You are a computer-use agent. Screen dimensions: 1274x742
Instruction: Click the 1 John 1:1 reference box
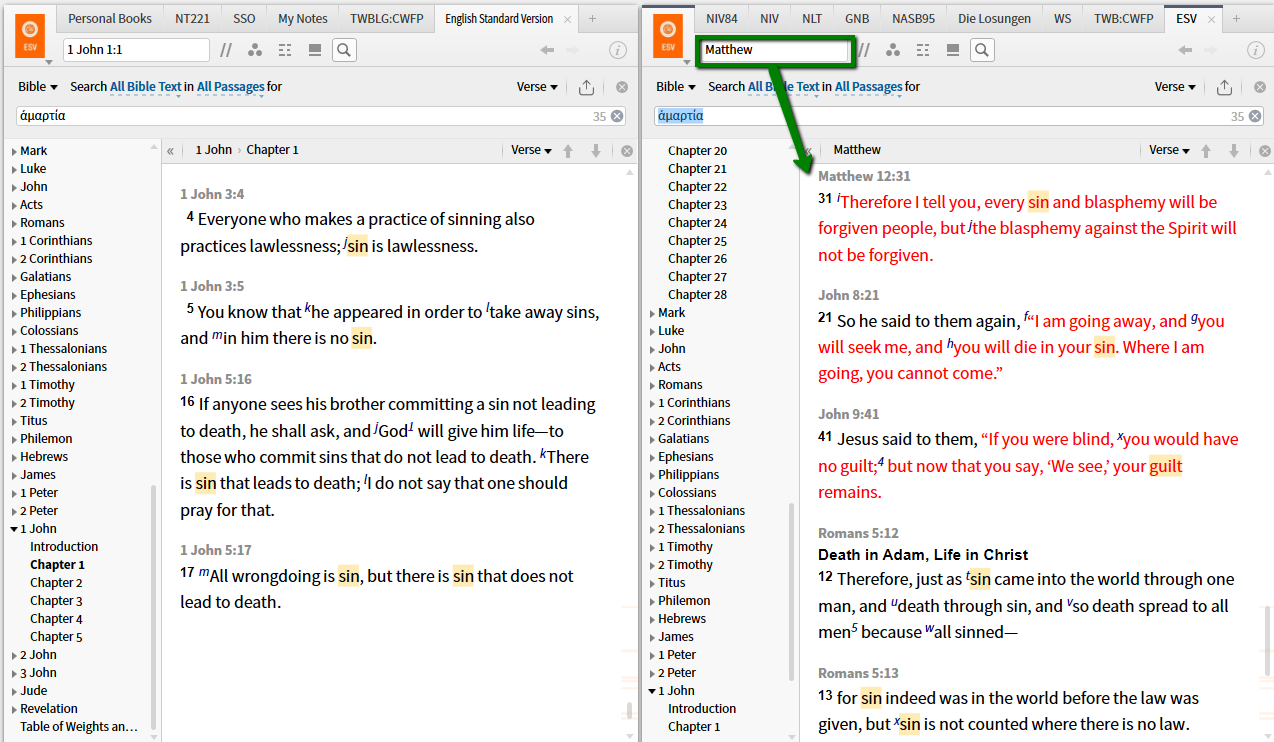pos(136,50)
